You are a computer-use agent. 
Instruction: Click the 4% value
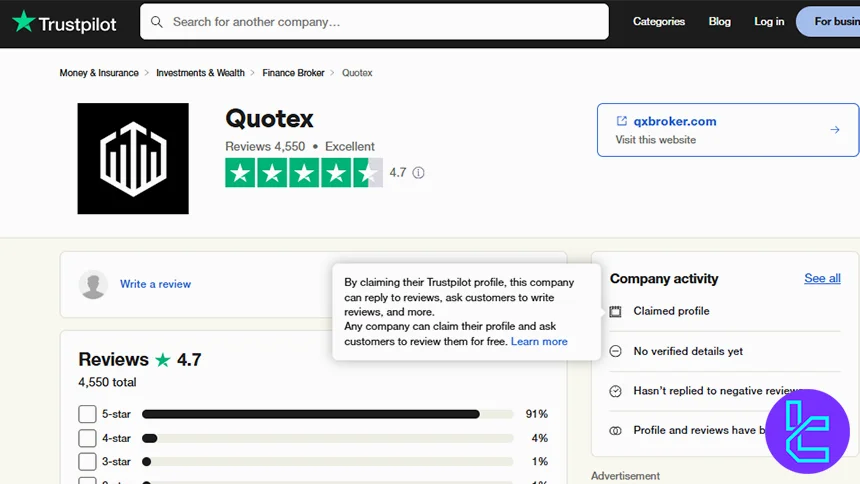click(540, 438)
